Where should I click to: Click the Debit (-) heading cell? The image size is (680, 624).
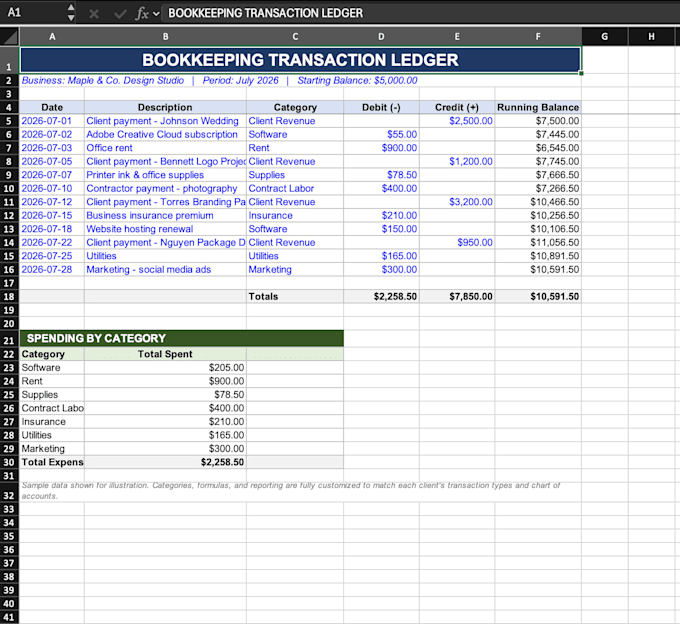[381, 108]
